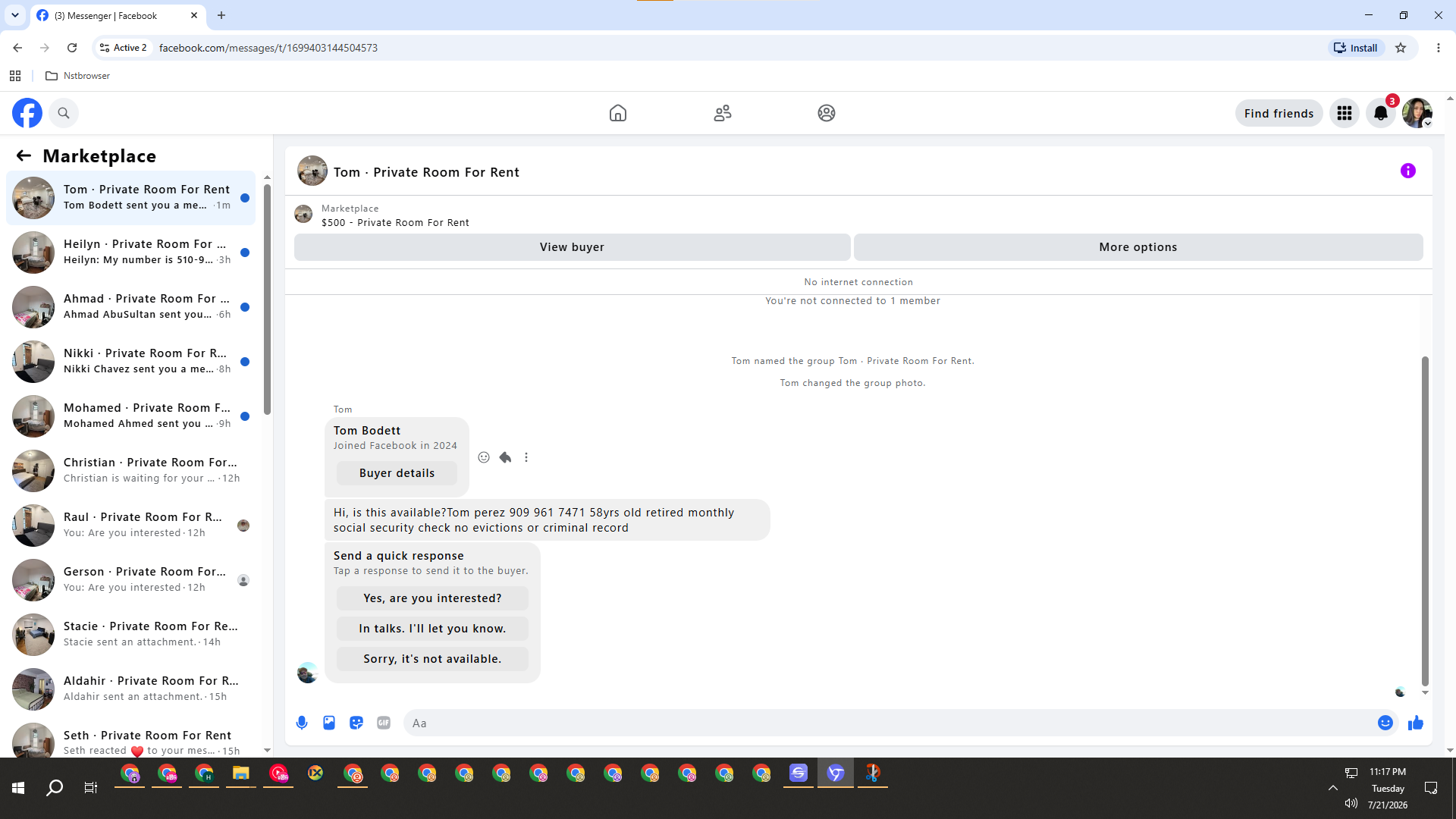Open Heilyn Private Room For Rent chat
This screenshot has height=819, width=1456.
(131, 253)
